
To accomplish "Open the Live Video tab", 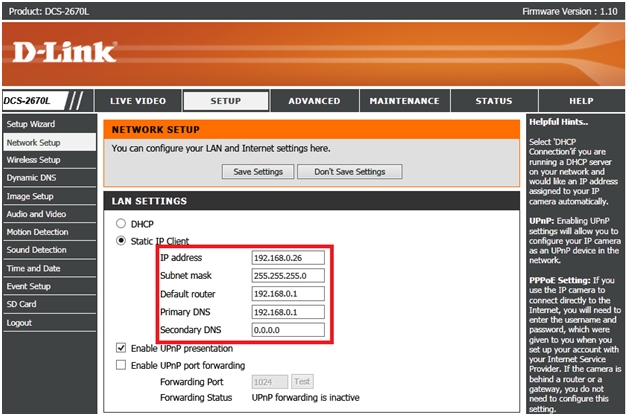I will click(138, 101).
